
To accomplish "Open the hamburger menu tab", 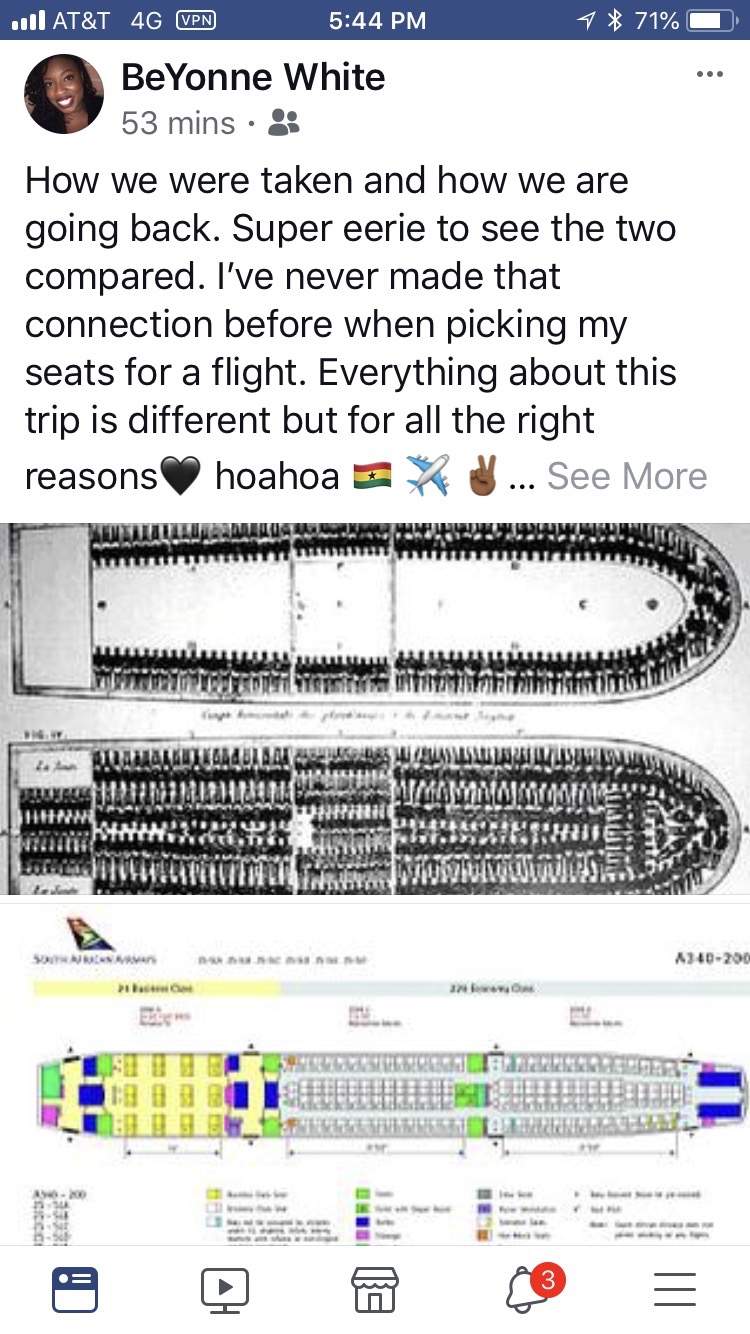I will coord(675,1288).
